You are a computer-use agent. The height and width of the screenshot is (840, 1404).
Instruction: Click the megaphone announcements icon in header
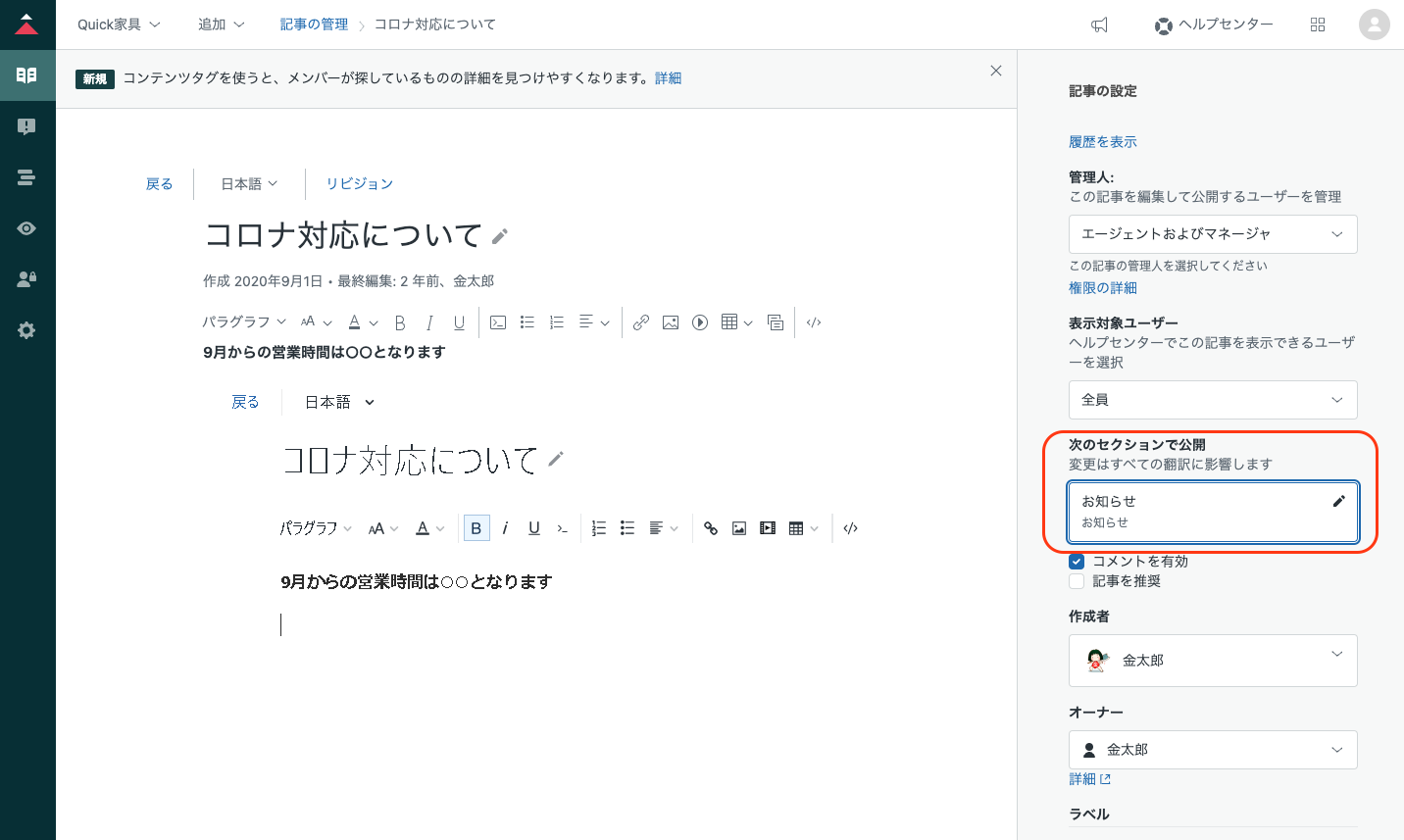point(1100,25)
